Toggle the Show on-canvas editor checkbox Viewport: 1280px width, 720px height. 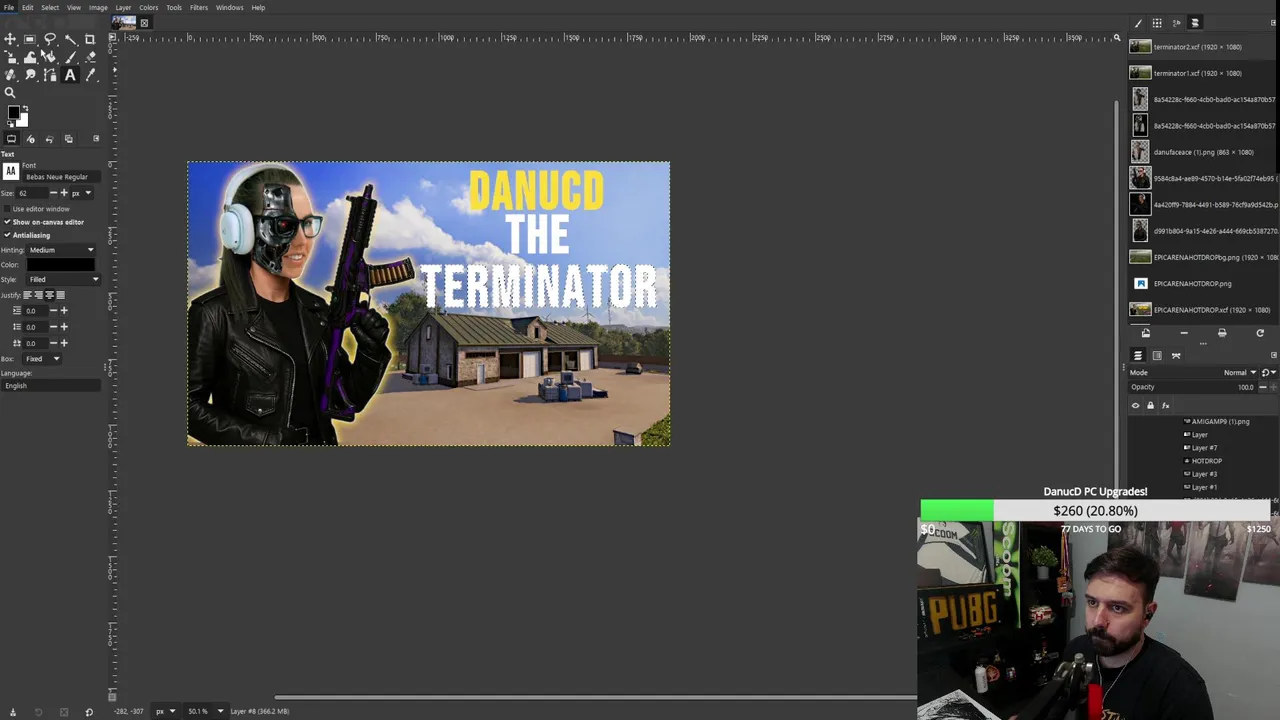pos(7,222)
